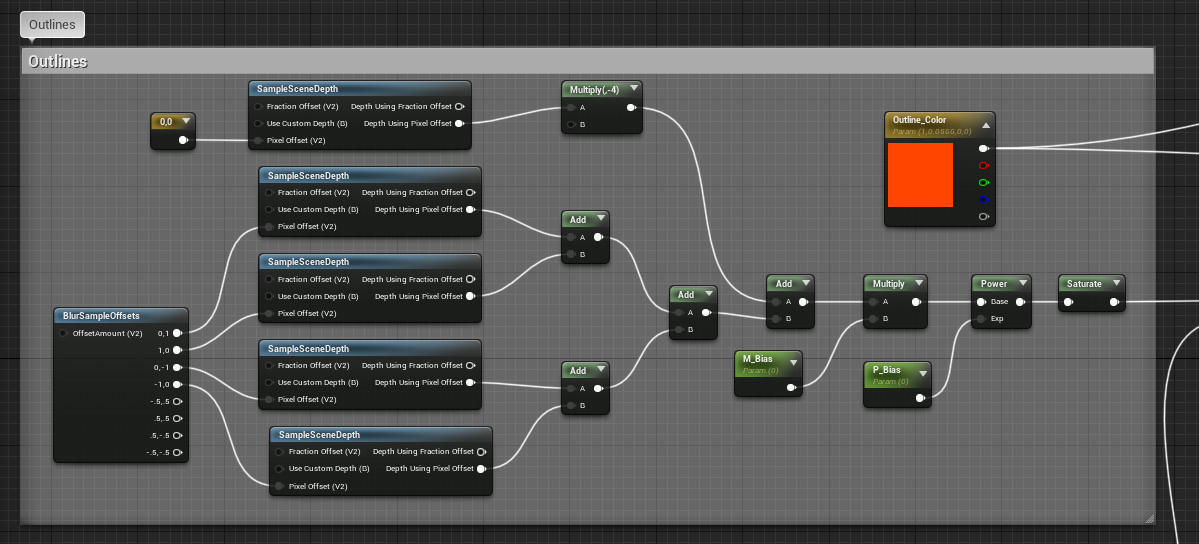Select the SampleSceneDepth node wired to 0,0 constant
This screenshot has height=544, width=1199.
(297, 89)
